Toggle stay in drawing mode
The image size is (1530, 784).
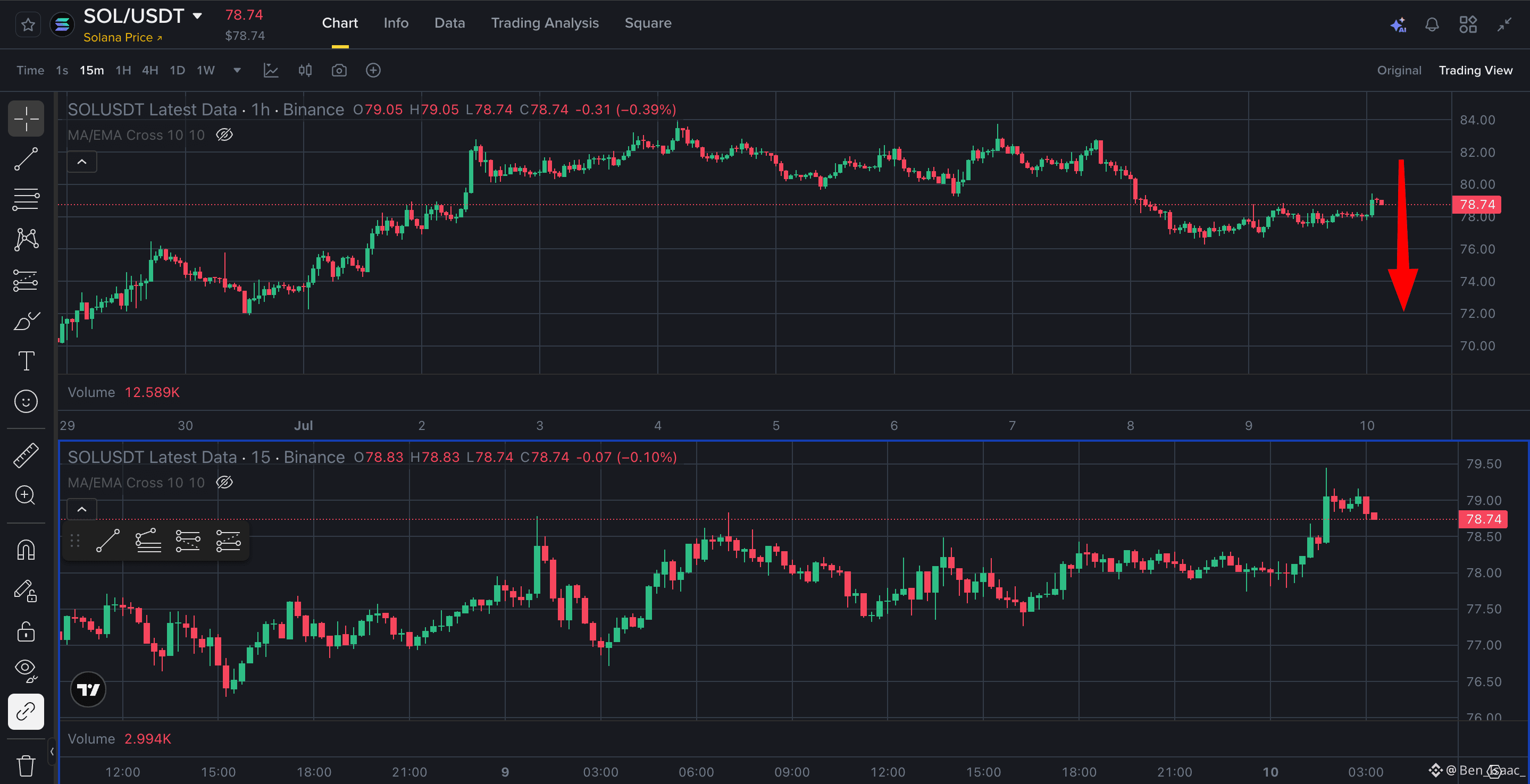tap(26, 590)
